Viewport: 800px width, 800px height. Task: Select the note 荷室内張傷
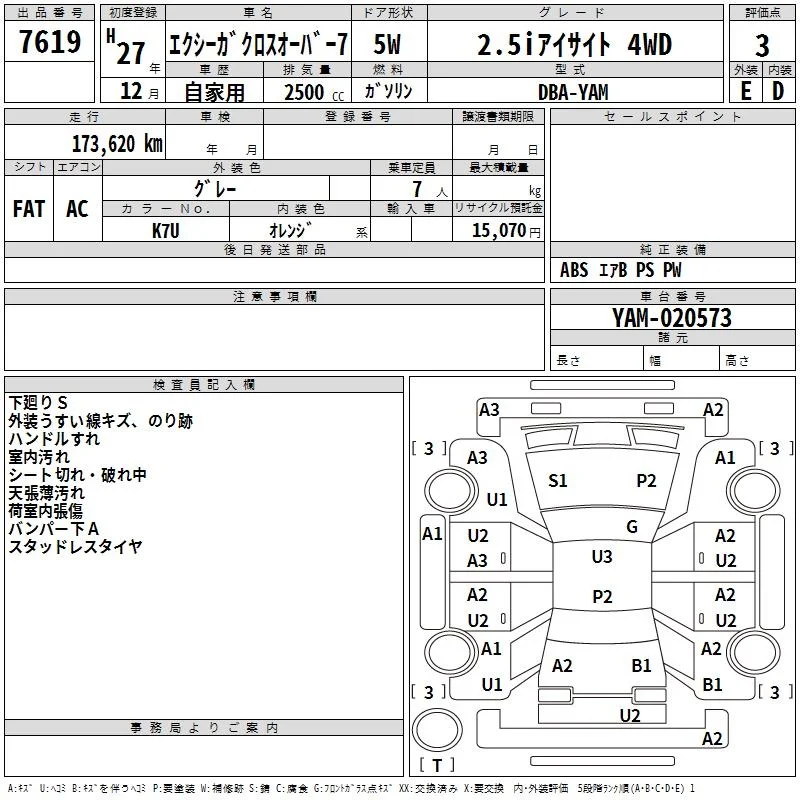45,511
